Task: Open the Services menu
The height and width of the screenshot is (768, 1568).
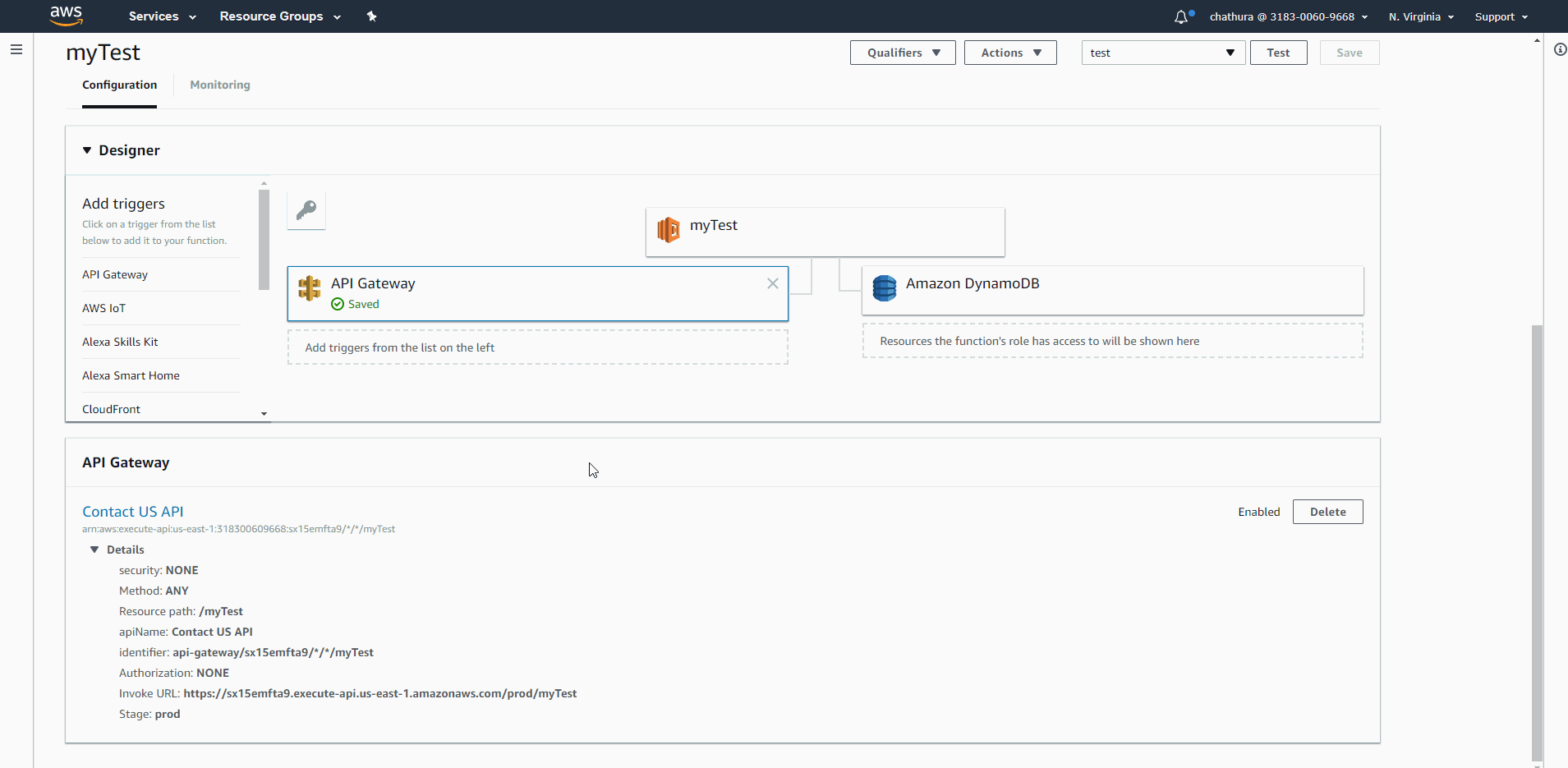Action: tap(163, 16)
